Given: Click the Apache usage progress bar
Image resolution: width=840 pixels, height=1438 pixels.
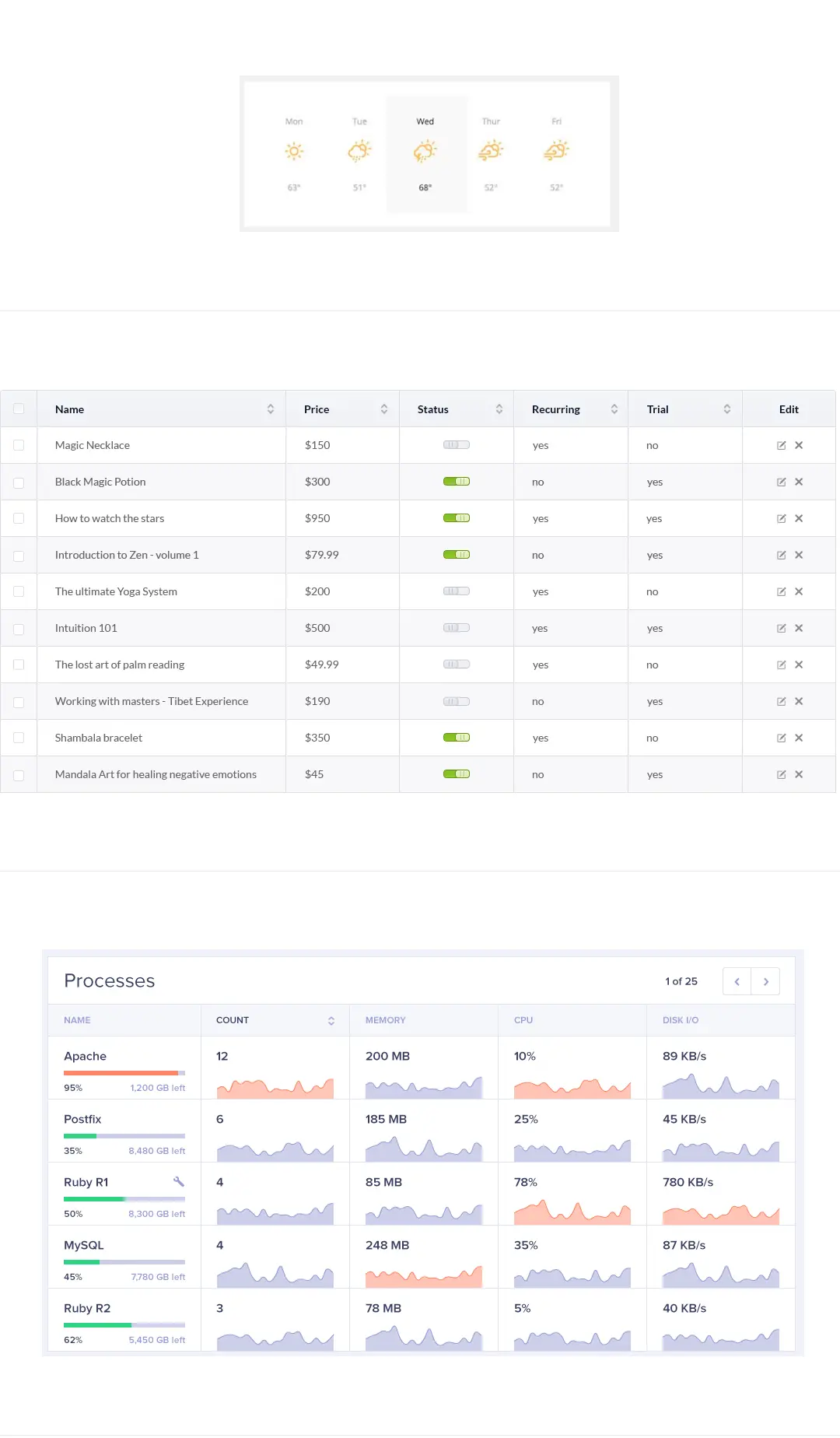Looking at the screenshot, I should [x=124, y=1073].
